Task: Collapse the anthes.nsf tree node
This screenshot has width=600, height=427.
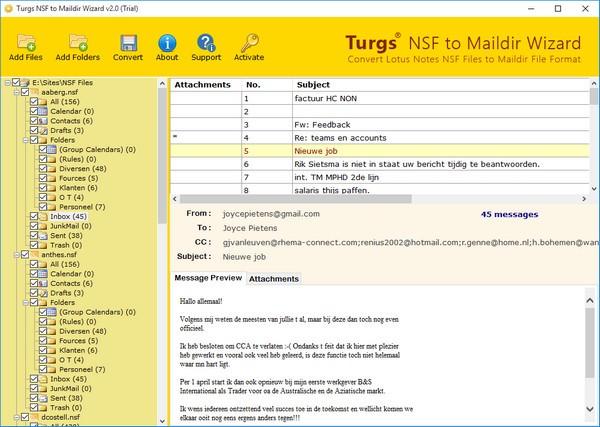Action: point(15,254)
